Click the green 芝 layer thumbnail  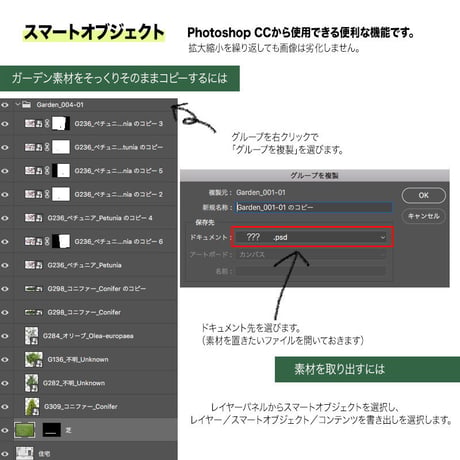coord(25,430)
